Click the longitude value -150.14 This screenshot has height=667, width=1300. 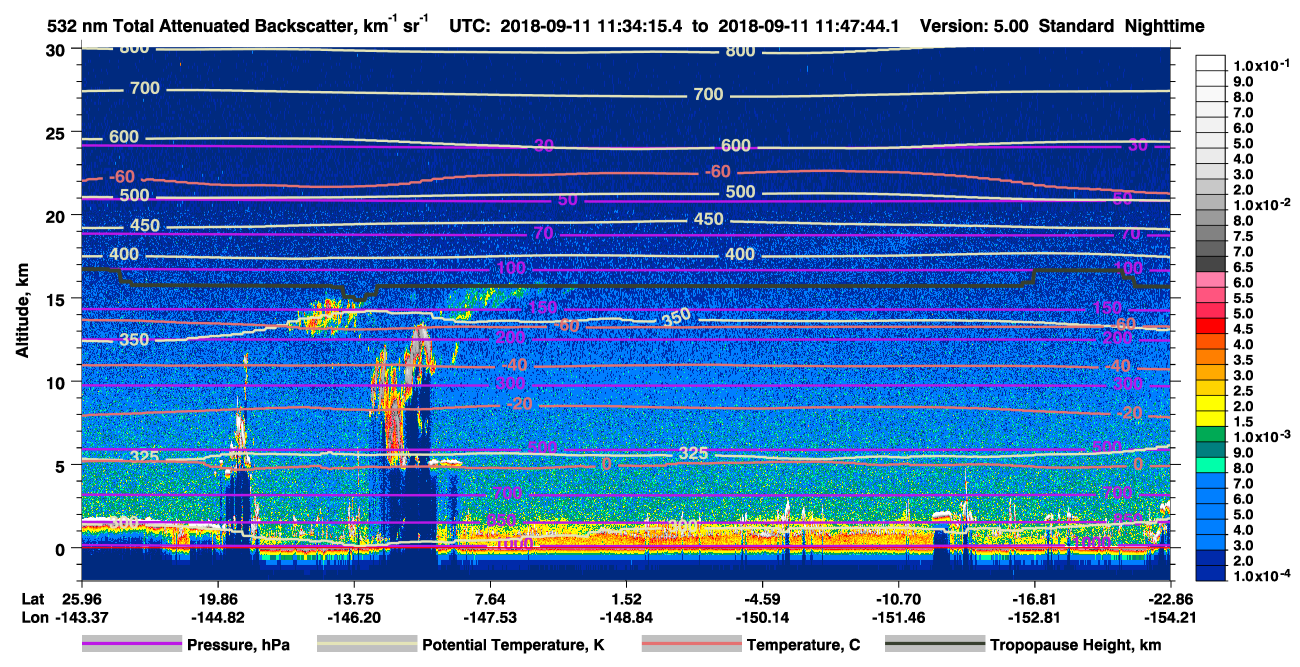click(x=762, y=617)
